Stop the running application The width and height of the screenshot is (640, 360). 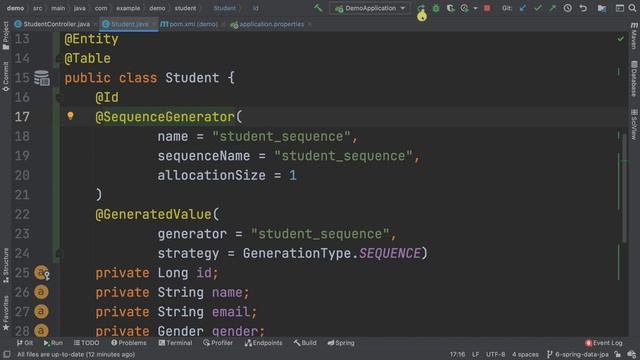coord(487,8)
